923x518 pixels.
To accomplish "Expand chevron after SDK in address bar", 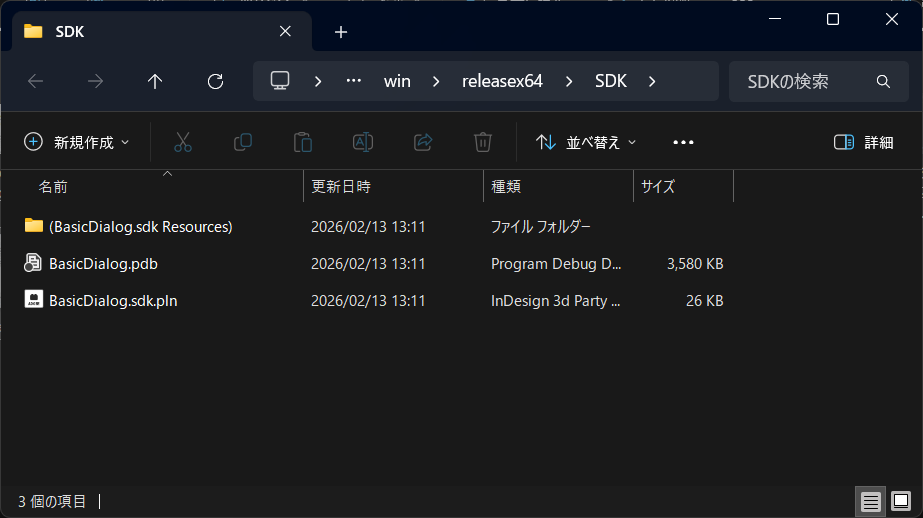I will point(652,82).
